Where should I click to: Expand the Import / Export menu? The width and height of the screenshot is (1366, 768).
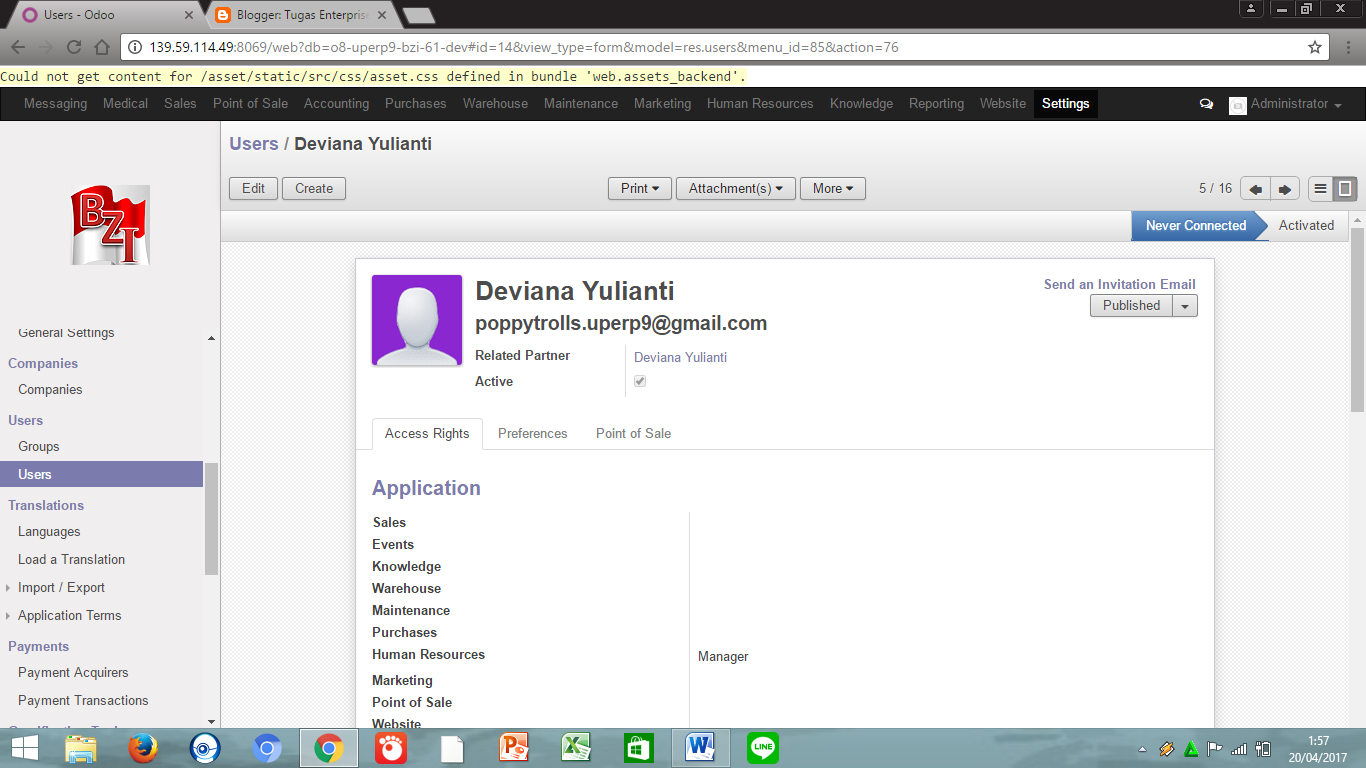pyautogui.click(x=61, y=587)
